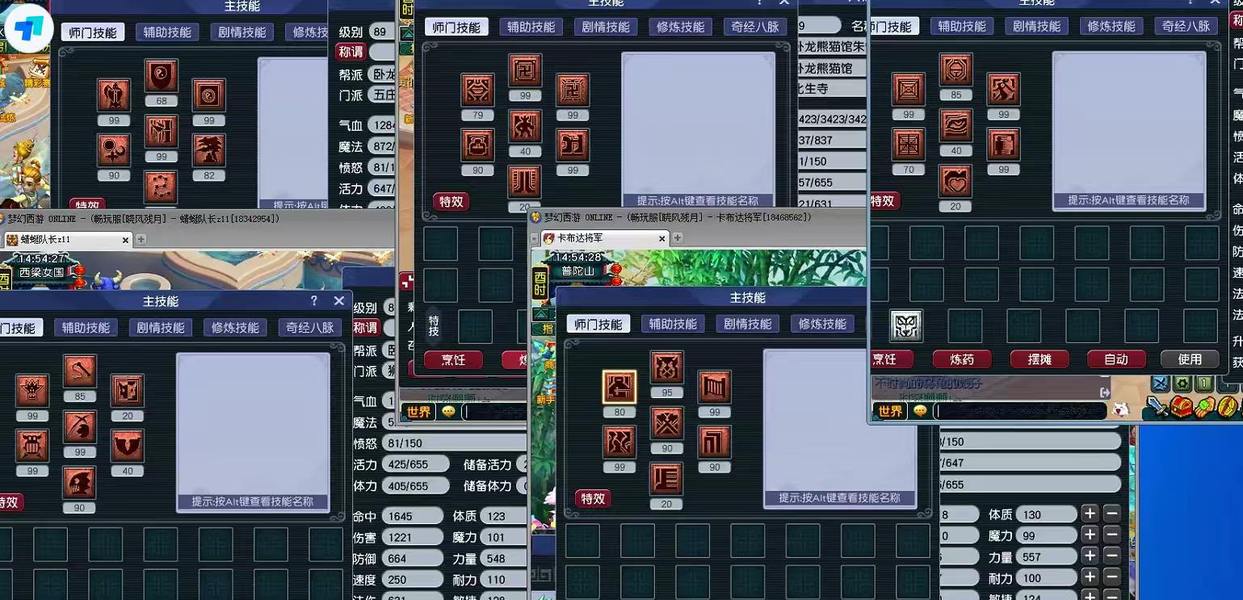Select highlighted level 80 skill in 卡布达将军 window
The height and width of the screenshot is (600, 1243).
619,387
